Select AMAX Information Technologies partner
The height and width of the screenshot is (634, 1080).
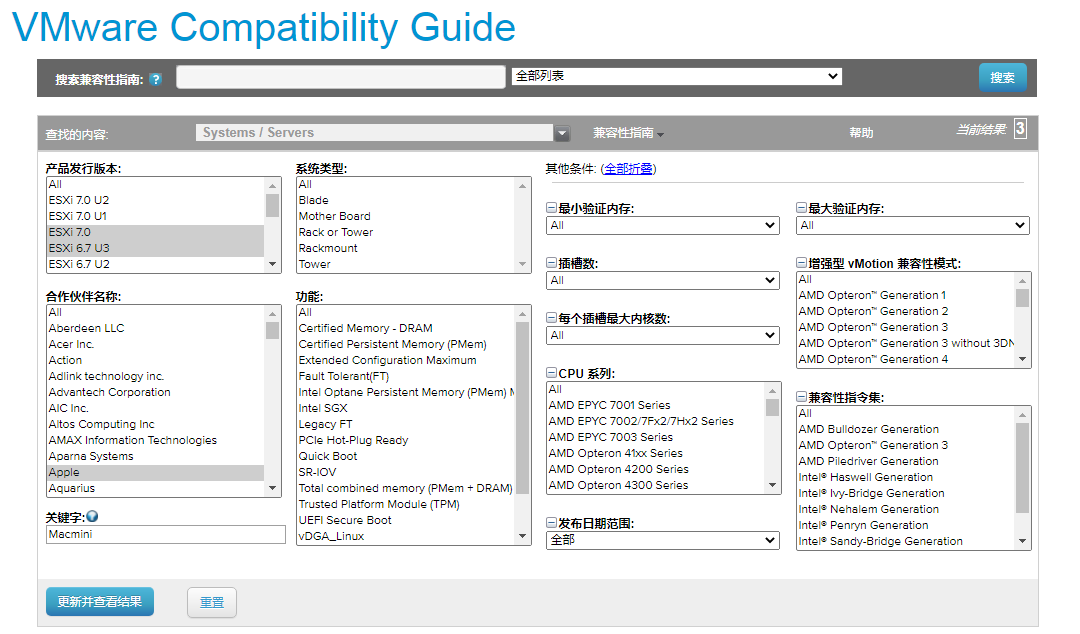[x=156, y=440]
